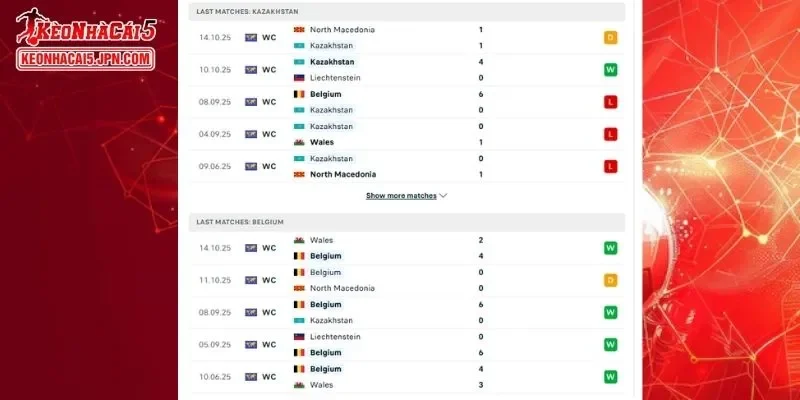
Task: Click the KeoNhaCai5 logo
Action: [x=84, y=41]
